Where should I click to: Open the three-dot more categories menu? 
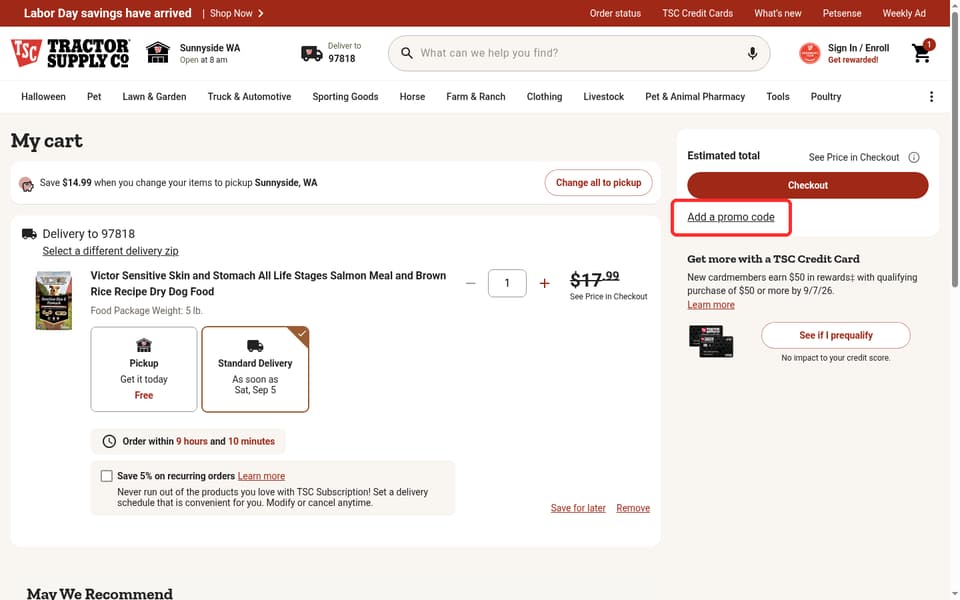pos(931,97)
